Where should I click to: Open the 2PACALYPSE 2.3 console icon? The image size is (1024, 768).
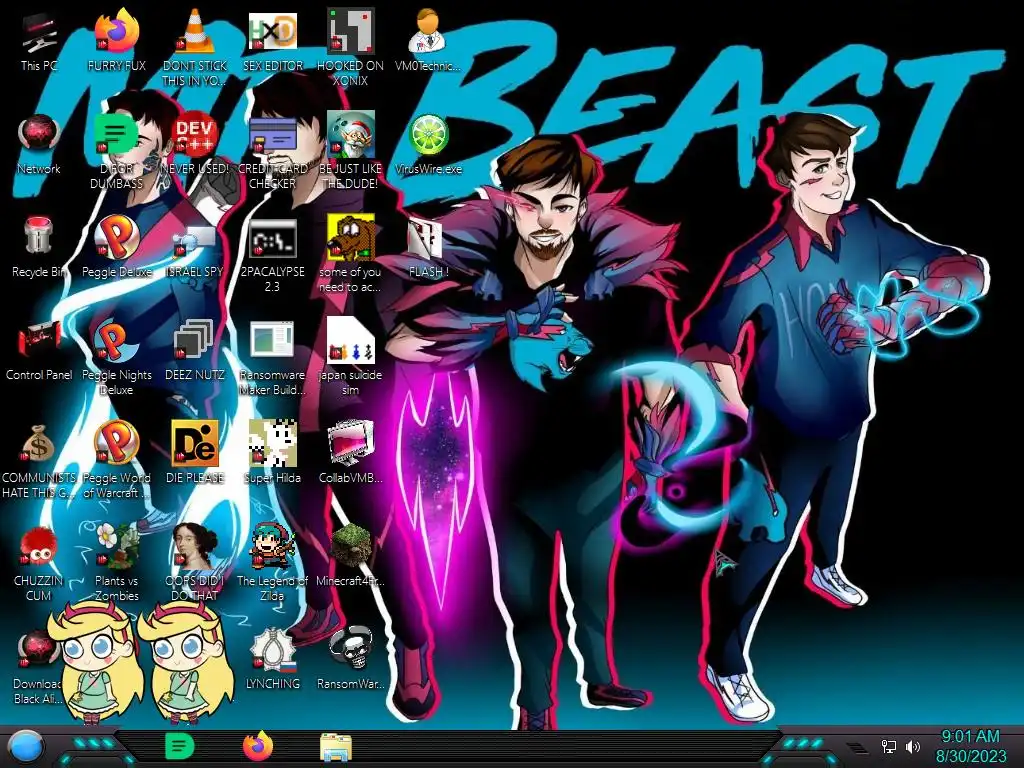[272, 238]
